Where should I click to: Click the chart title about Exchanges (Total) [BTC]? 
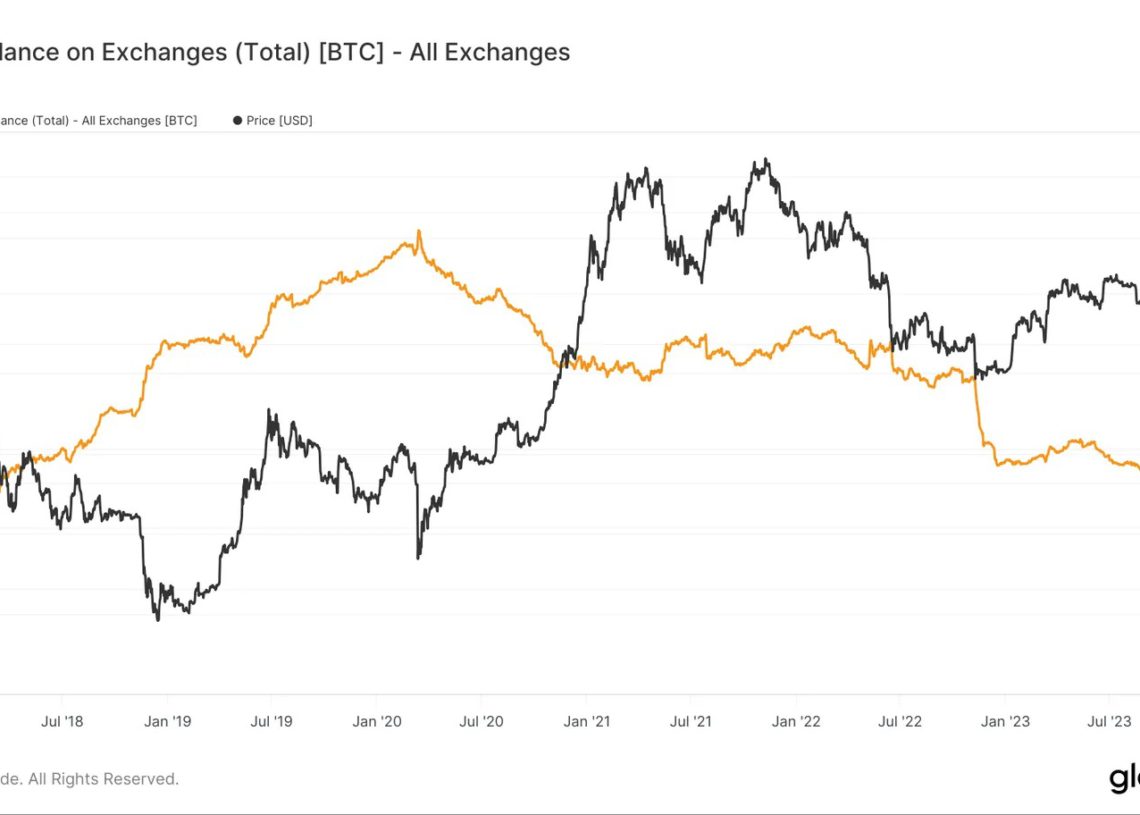[285, 52]
